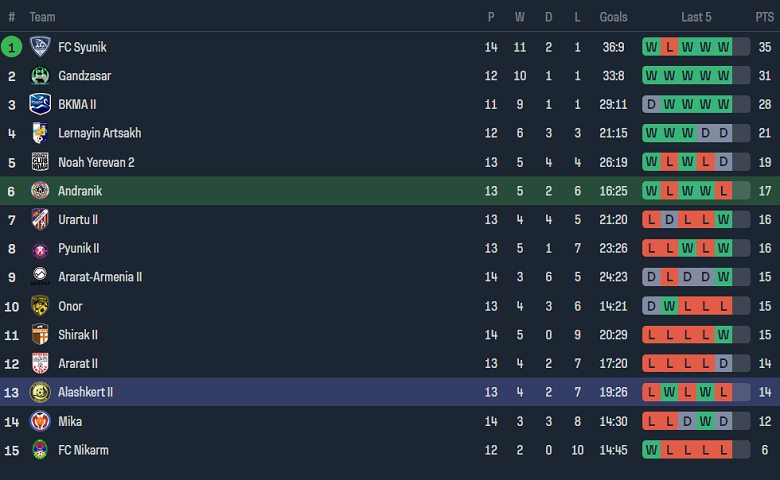
Task: Open the Ararat-Armenia II team link
Action: [100, 277]
